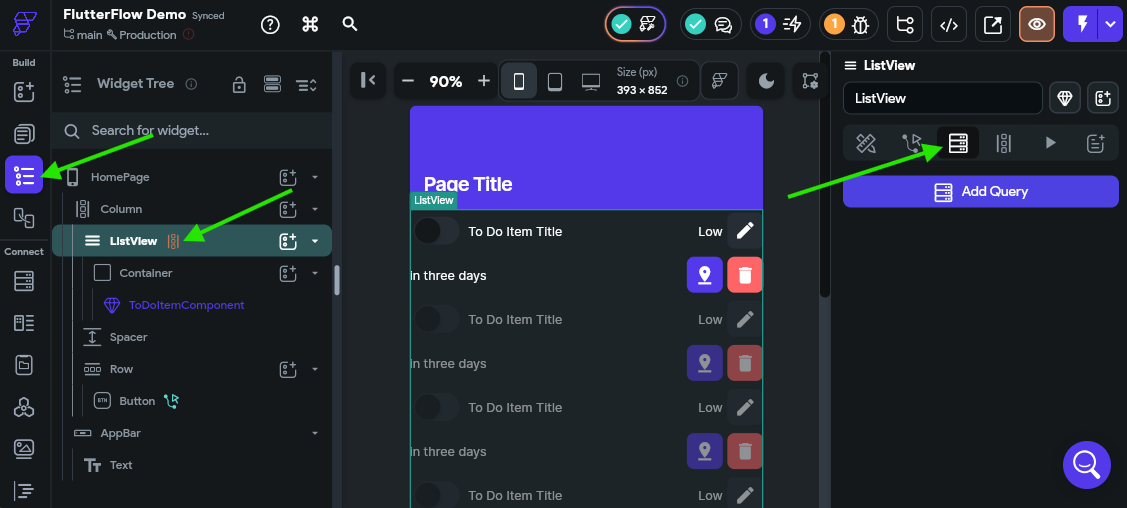Edit the ListView name field
Screen dimensions: 1127x508
(942, 98)
